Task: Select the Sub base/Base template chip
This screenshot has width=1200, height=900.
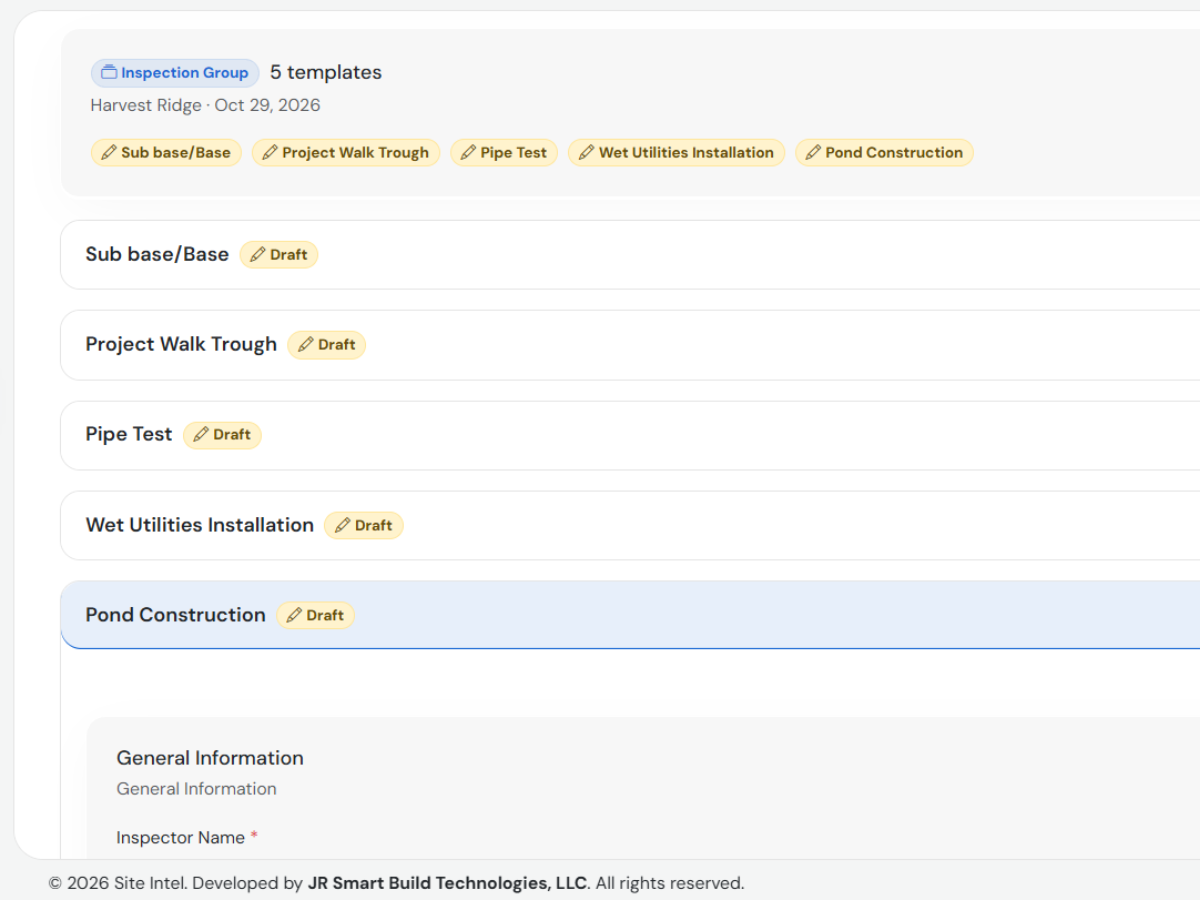Action: click(x=166, y=153)
